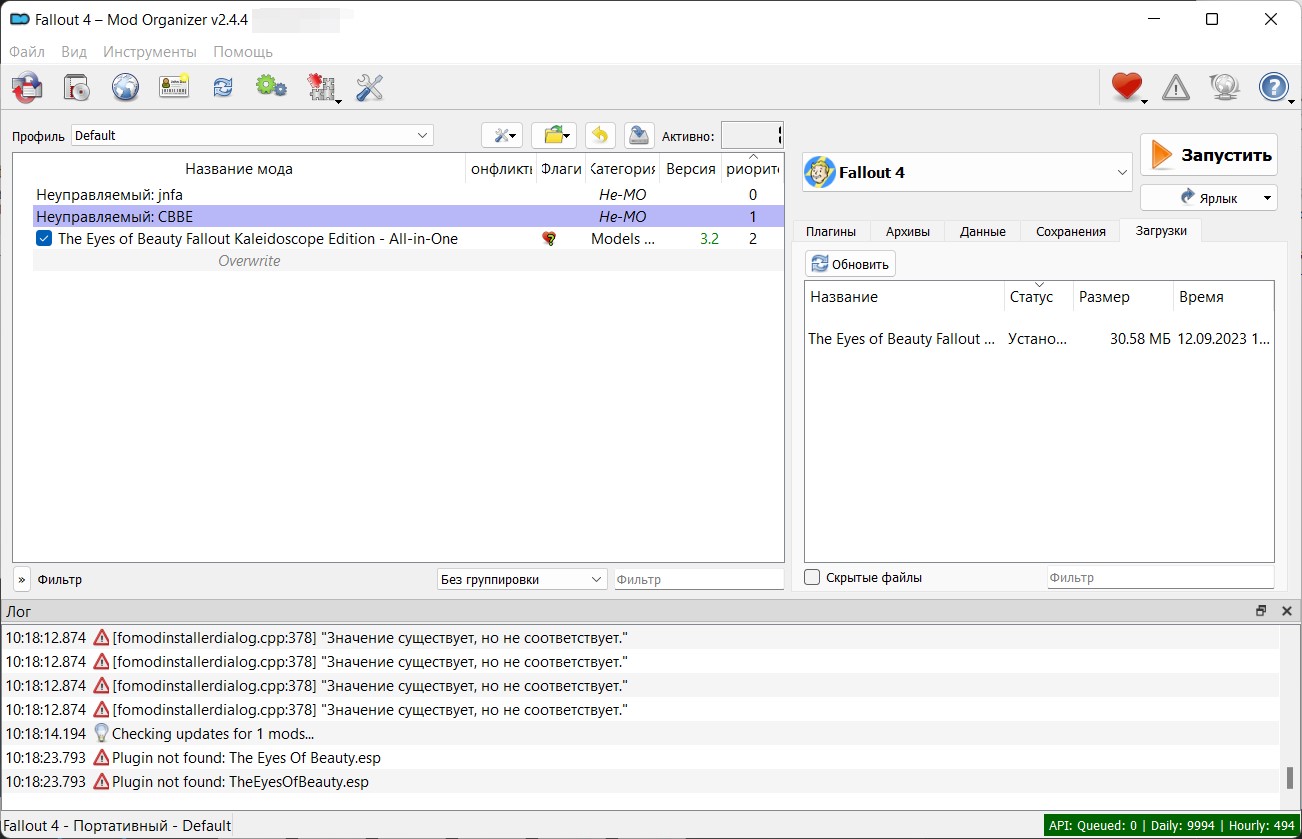Open the profiles ID card icon
The image size is (1302, 839).
click(174, 88)
